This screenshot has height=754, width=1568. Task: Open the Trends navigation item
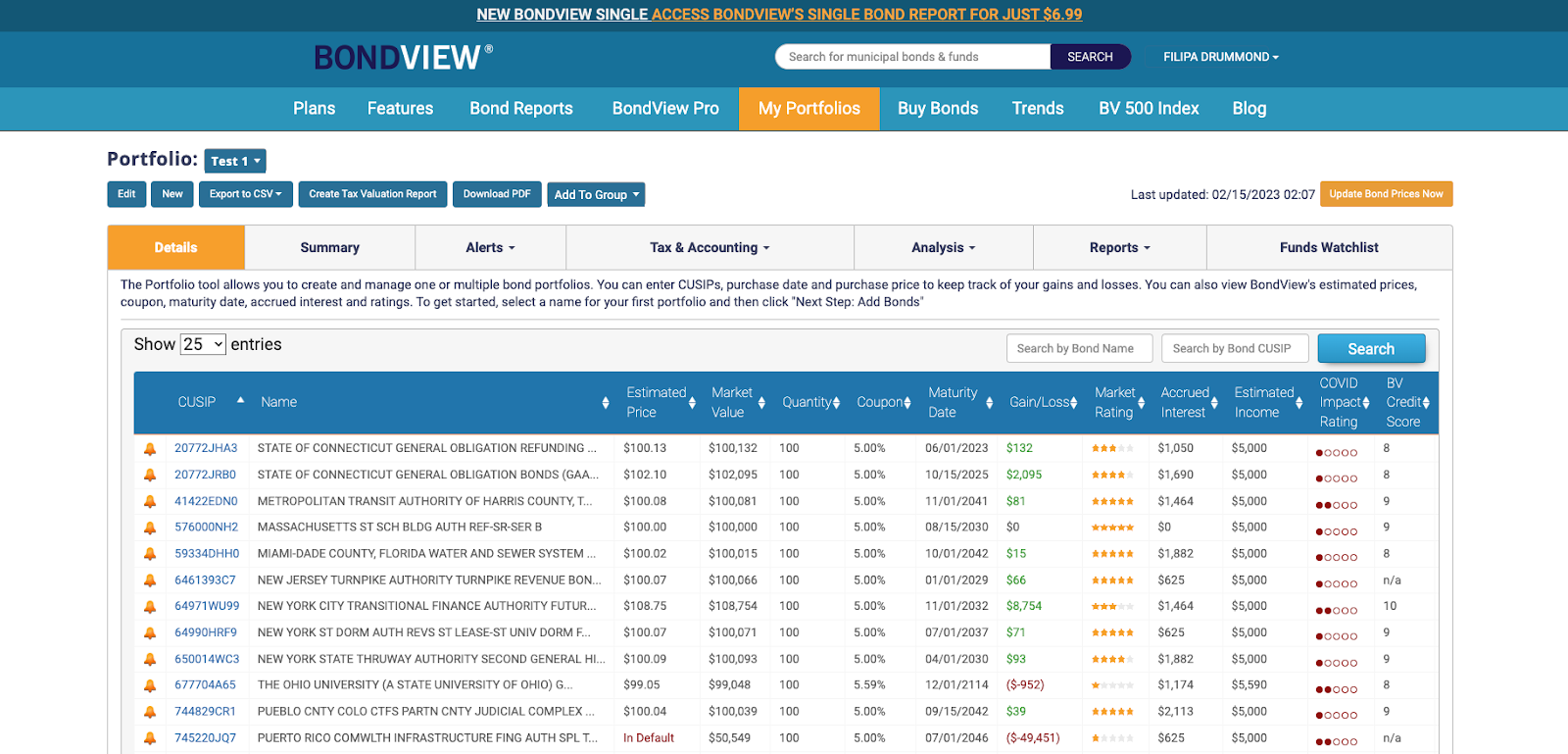pyautogui.click(x=1038, y=109)
